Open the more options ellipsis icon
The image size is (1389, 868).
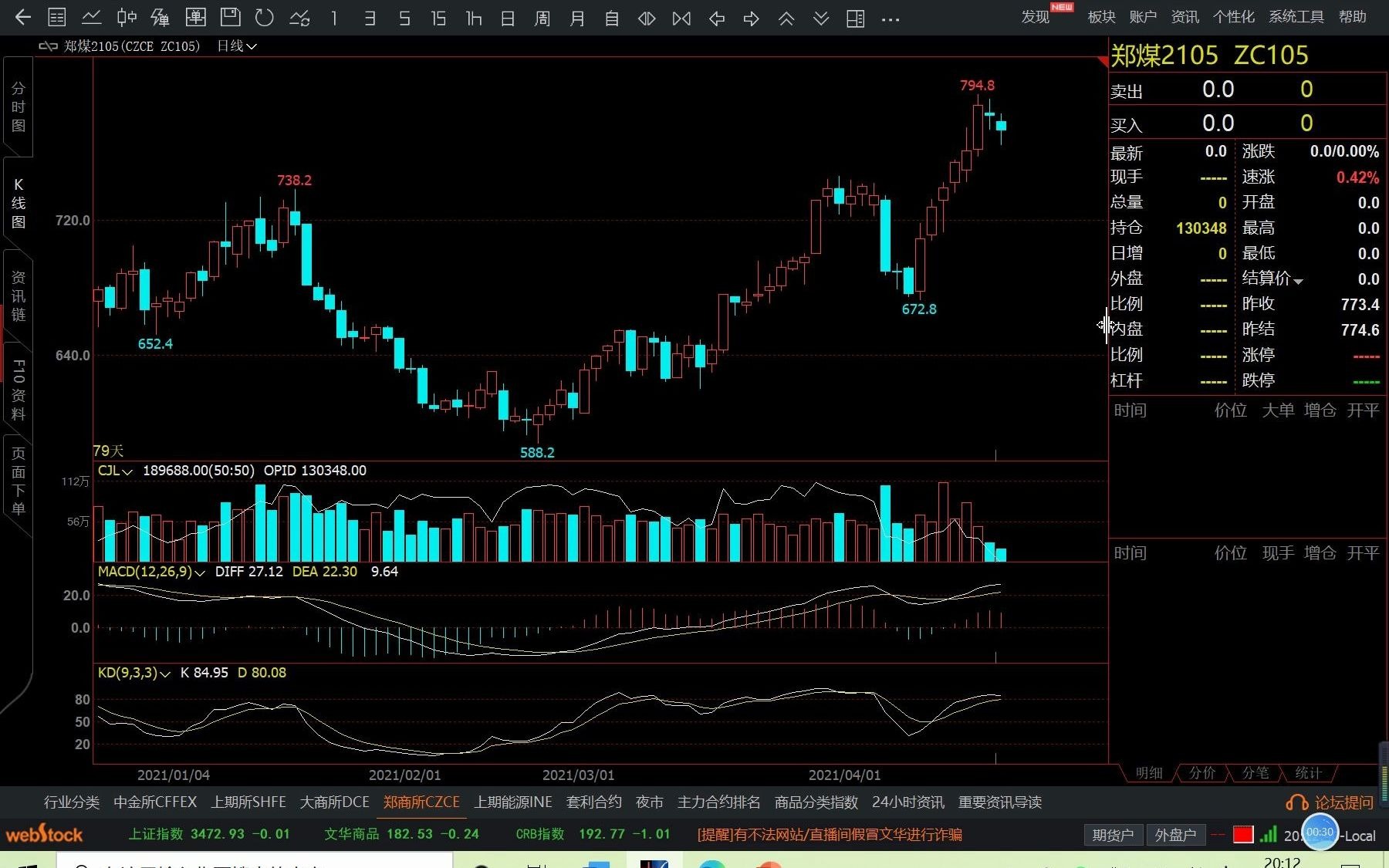pos(891,19)
